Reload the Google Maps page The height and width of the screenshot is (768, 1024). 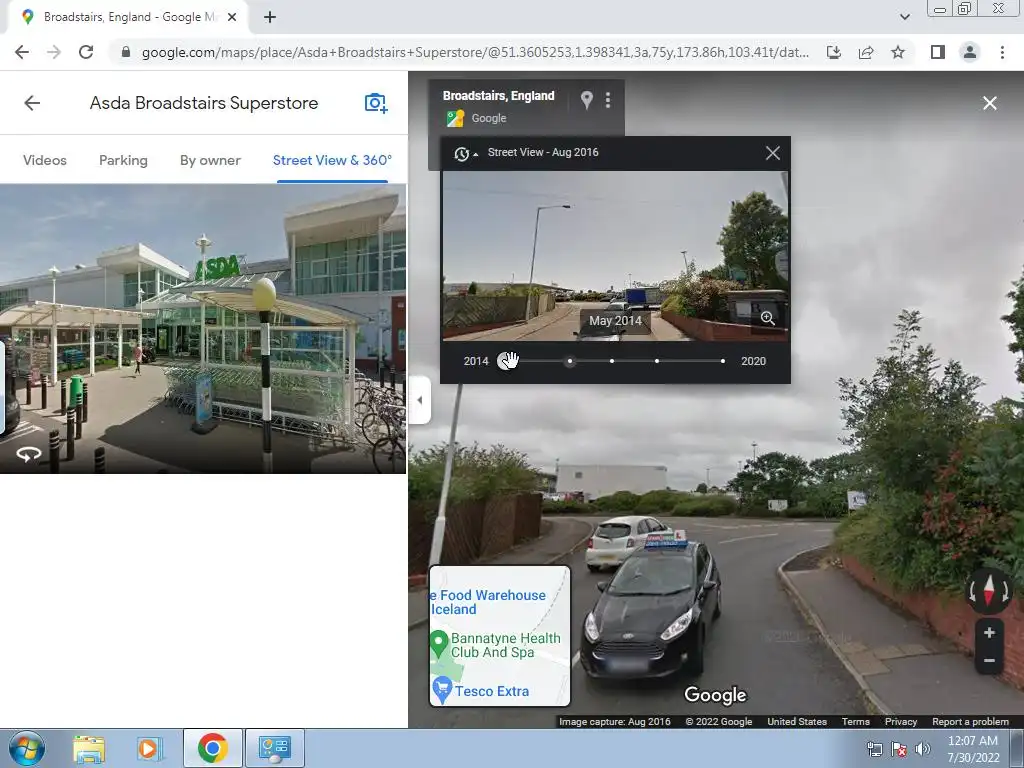(x=86, y=52)
